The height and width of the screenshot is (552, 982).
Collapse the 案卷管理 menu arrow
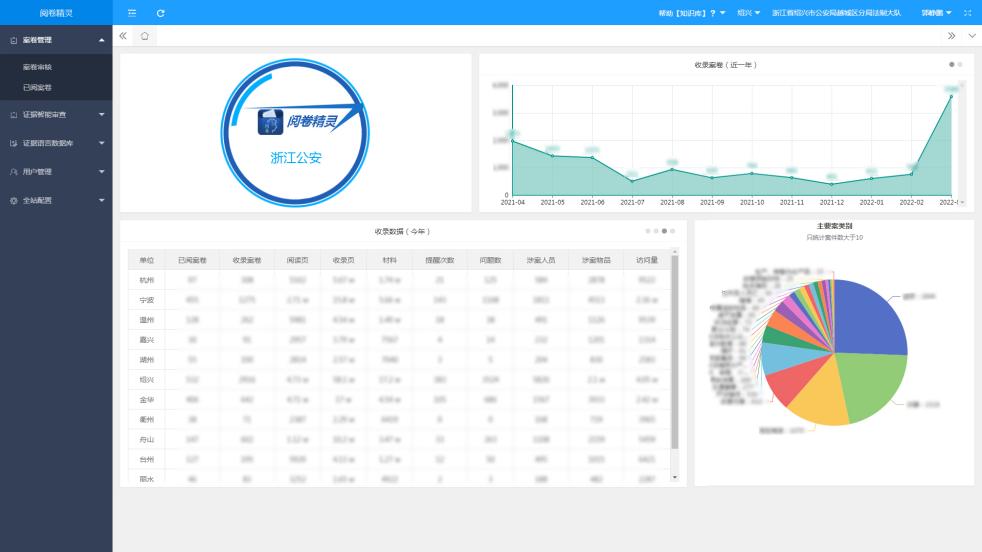pos(101,40)
